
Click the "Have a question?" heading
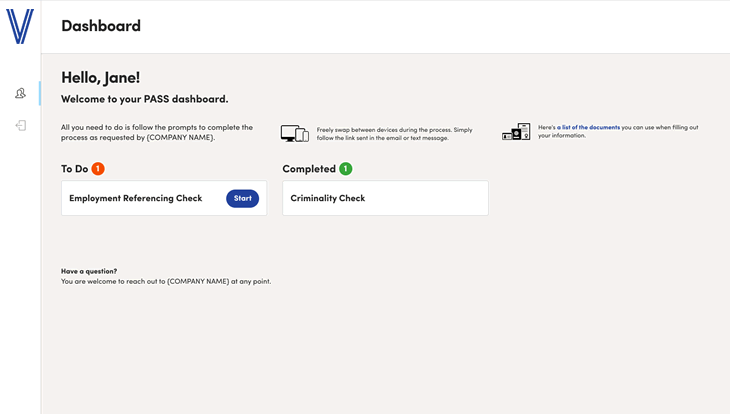click(x=89, y=271)
